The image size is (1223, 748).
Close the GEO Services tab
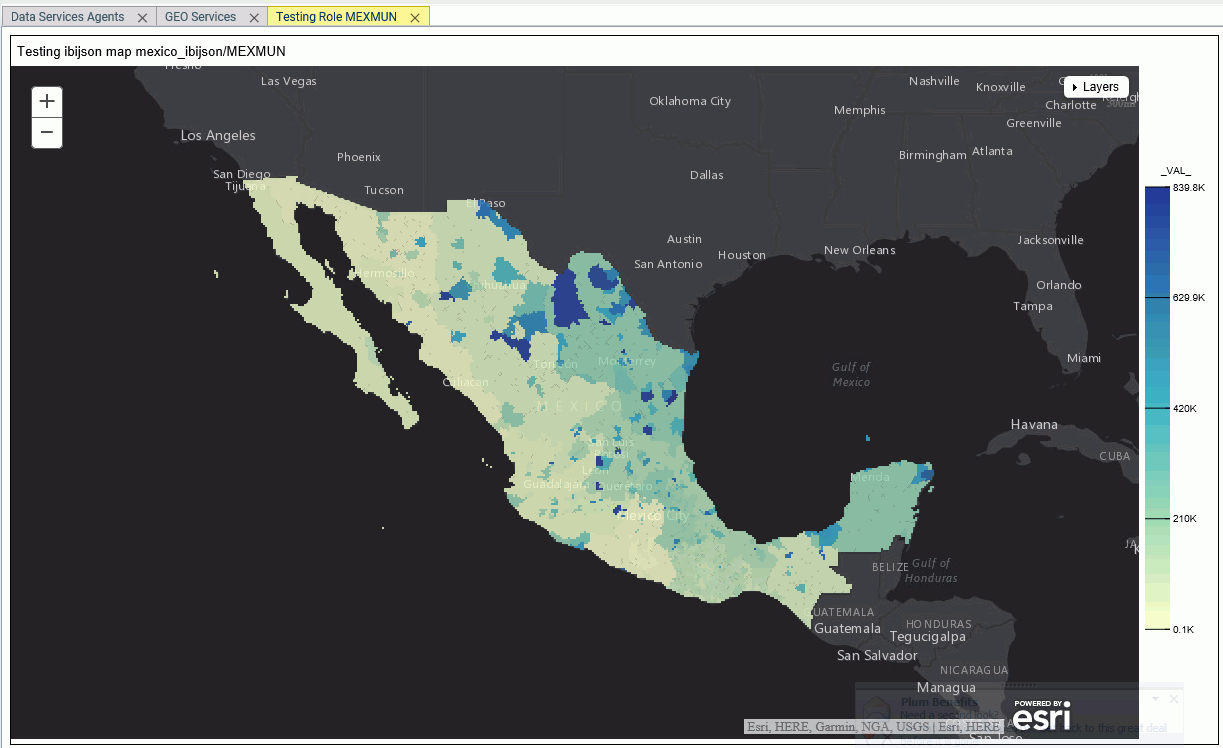click(254, 18)
